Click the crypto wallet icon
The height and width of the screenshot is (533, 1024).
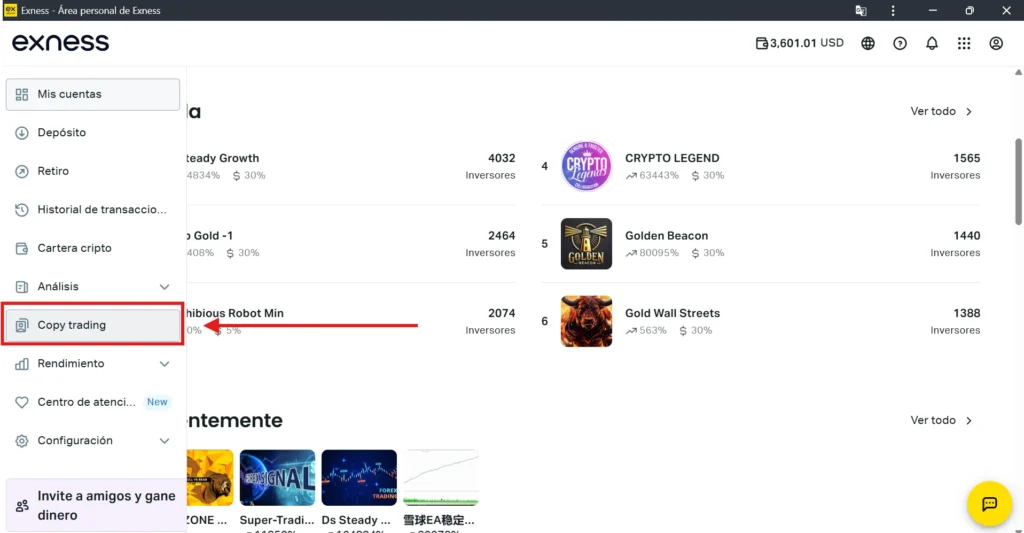(22, 248)
